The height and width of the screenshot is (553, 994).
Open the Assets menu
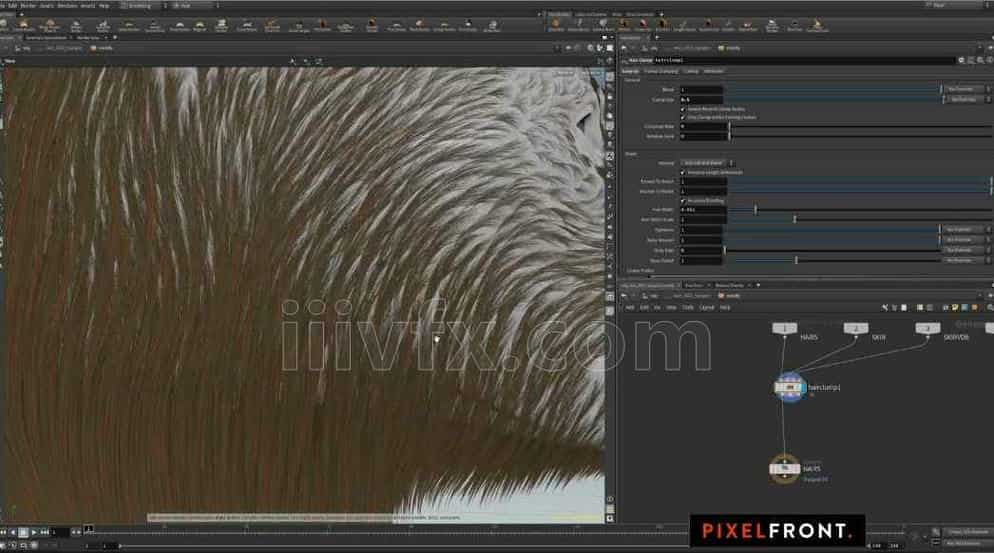(47, 5)
